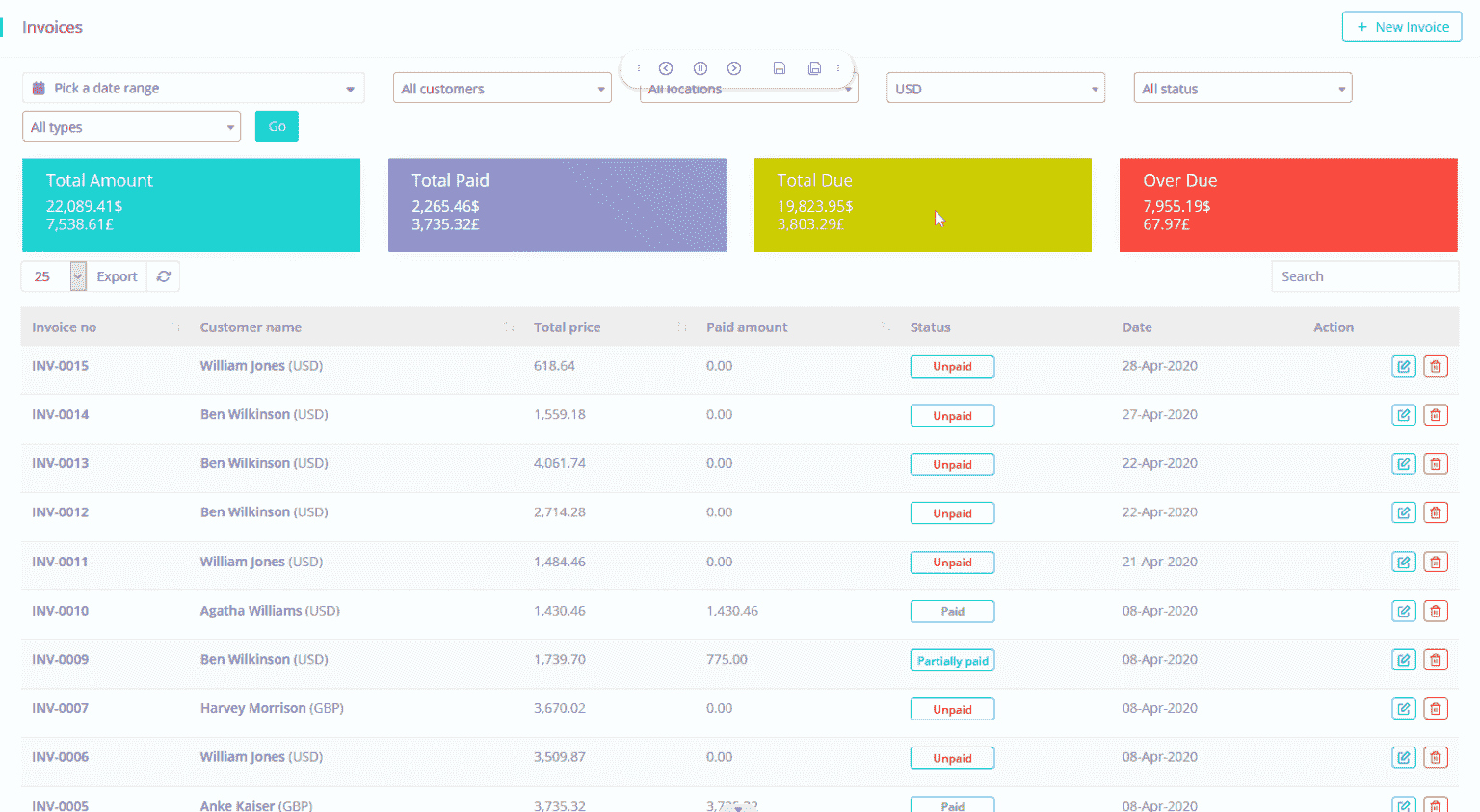Screen dimensions: 1480x812
Task: Open the All customers dropdown
Action: point(502,89)
